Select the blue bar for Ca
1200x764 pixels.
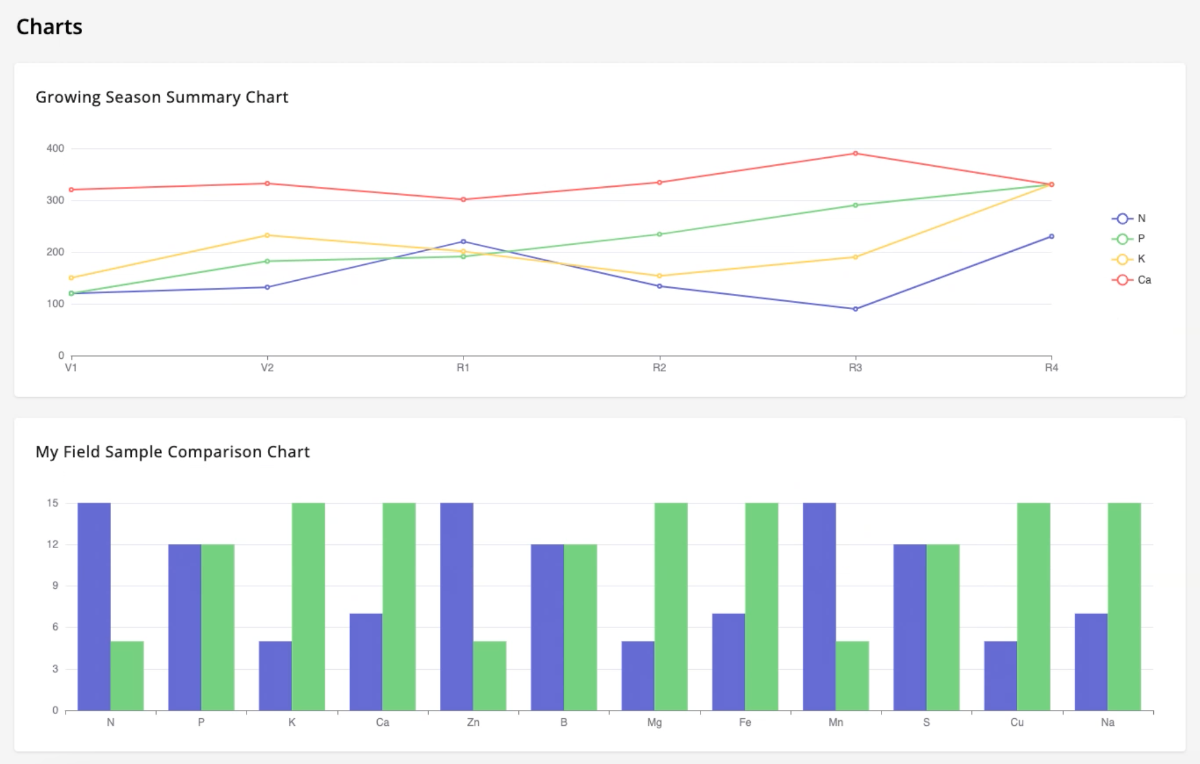[366, 662]
